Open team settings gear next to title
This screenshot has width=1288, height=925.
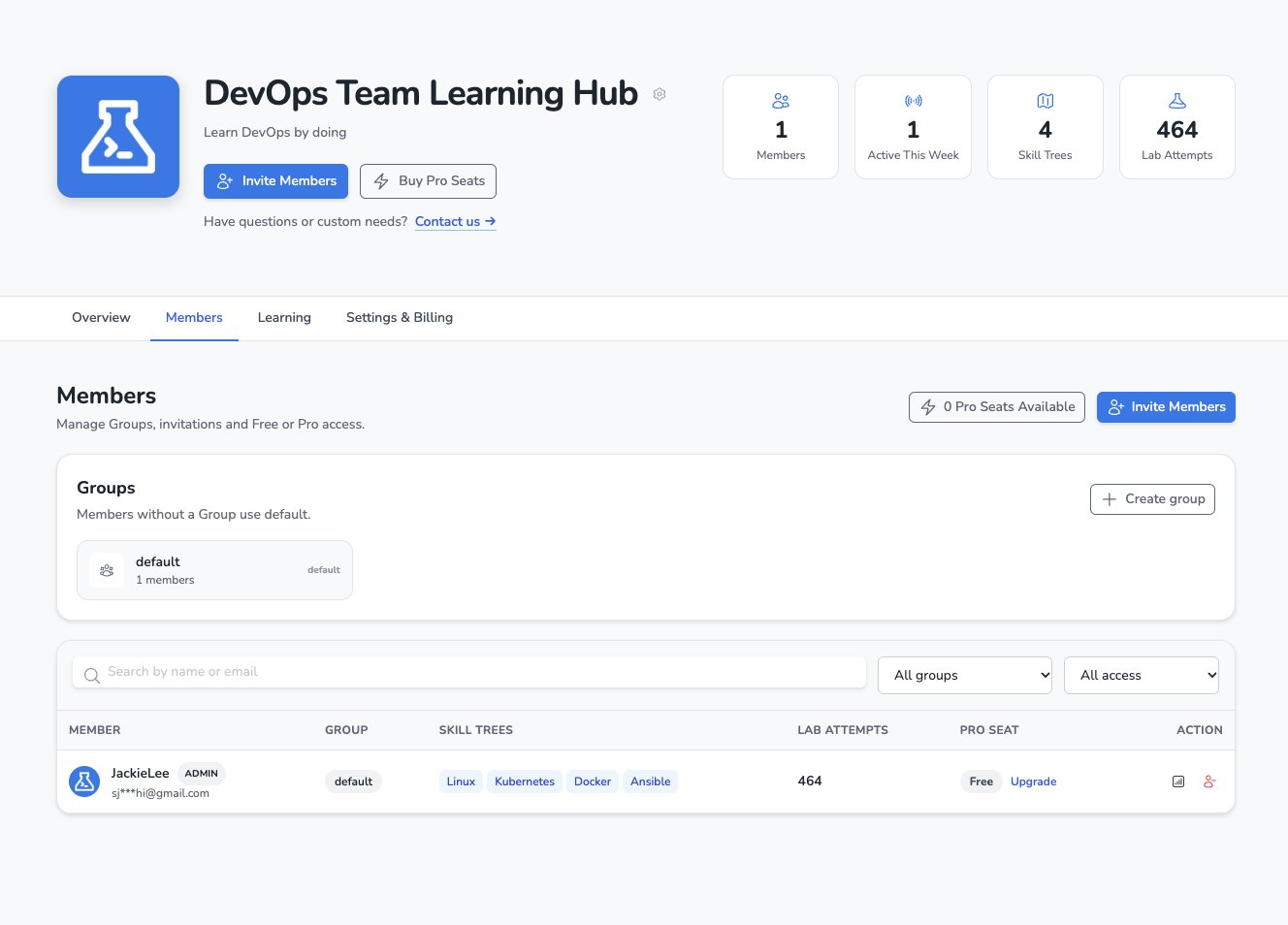tap(660, 94)
